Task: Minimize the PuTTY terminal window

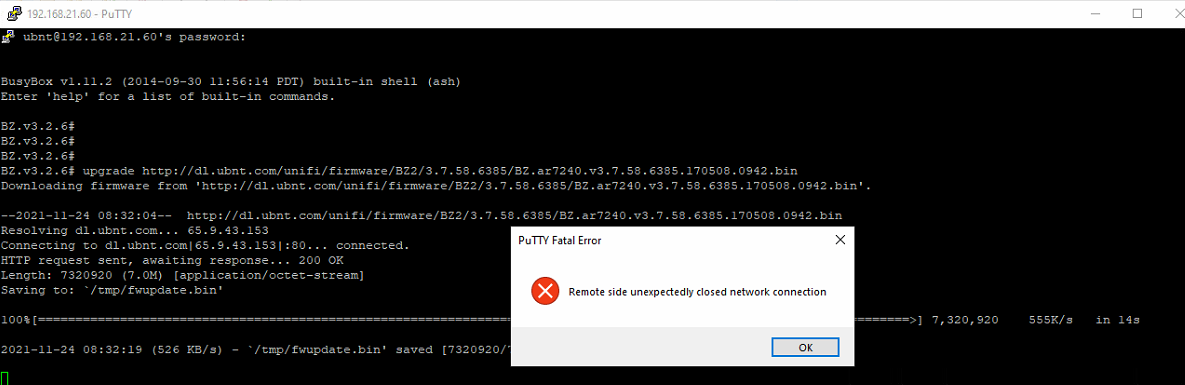Action: coord(1097,13)
